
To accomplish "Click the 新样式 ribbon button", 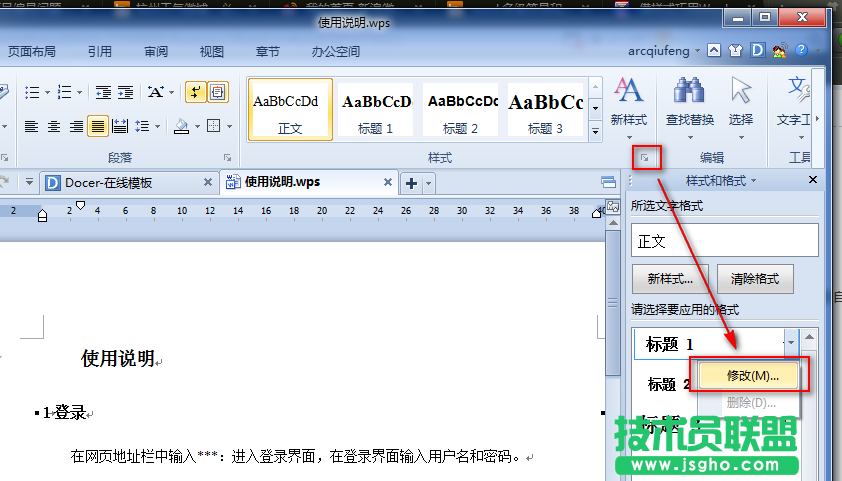I will click(629, 107).
